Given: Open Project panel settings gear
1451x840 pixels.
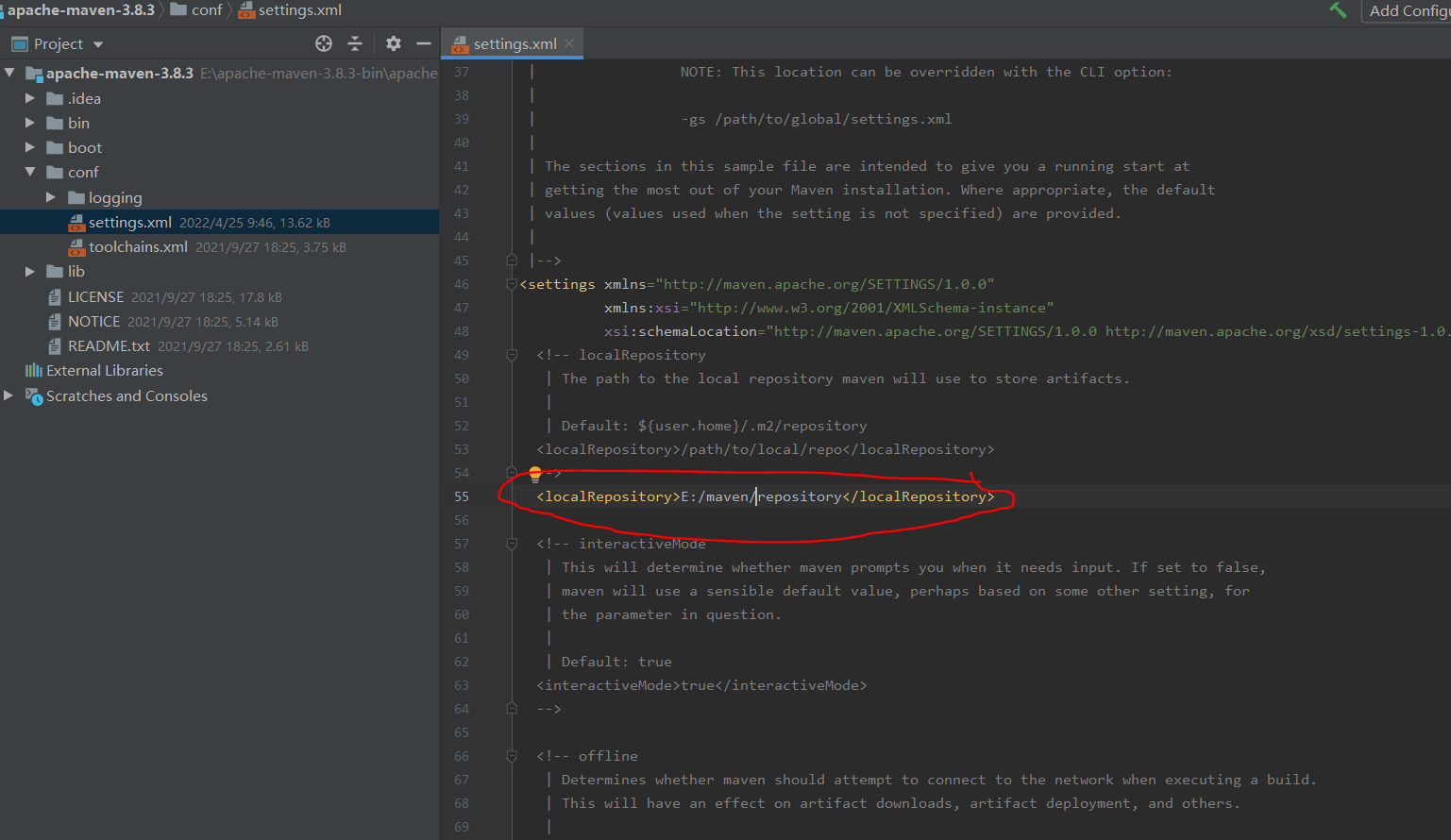Looking at the screenshot, I should coord(394,43).
